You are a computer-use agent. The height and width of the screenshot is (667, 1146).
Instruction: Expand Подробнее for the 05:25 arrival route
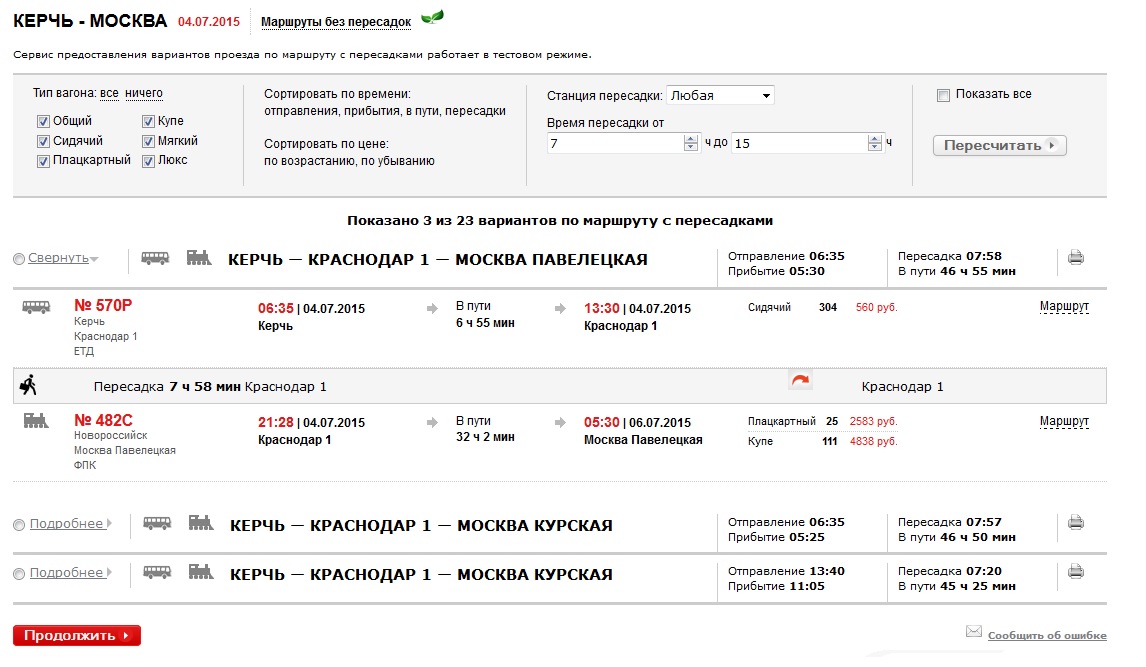[x=66, y=523]
